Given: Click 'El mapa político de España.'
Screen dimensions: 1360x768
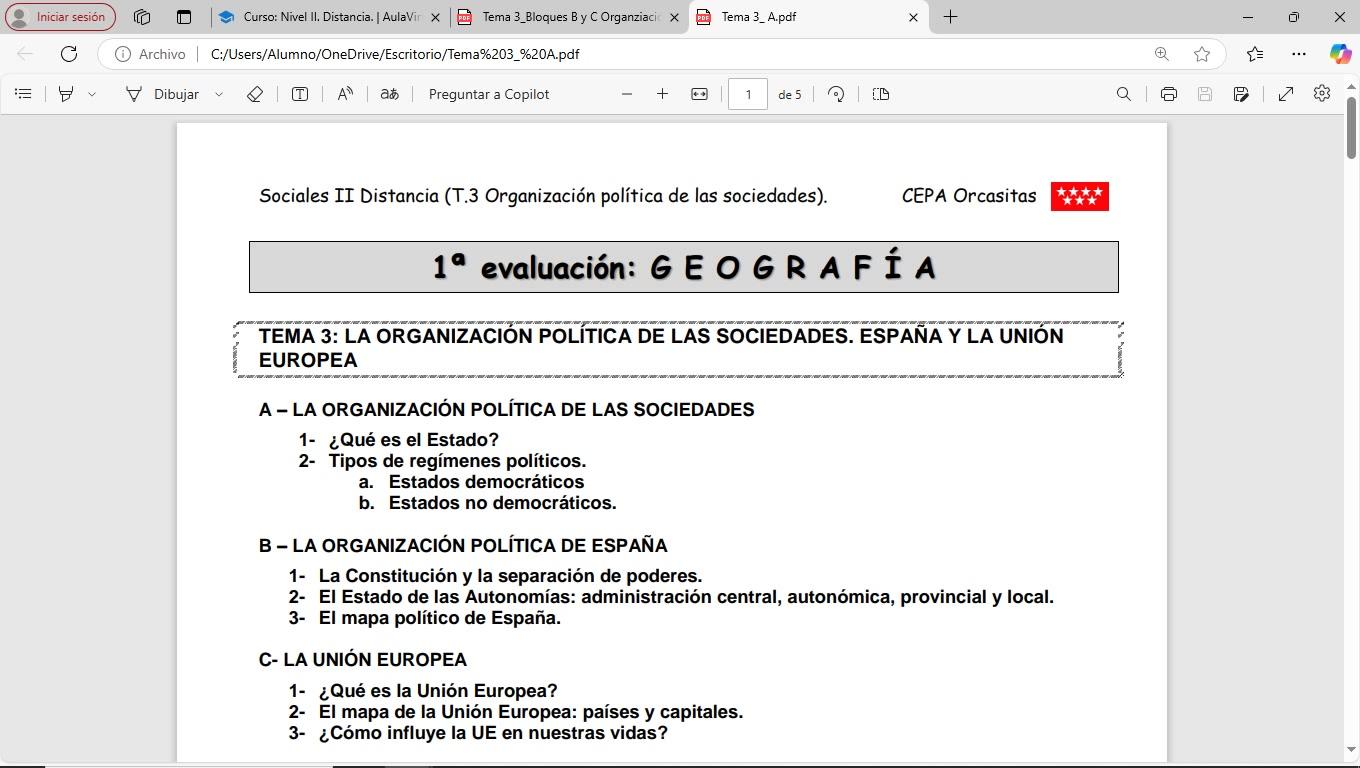Looking at the screenshot, I should 440,618.
